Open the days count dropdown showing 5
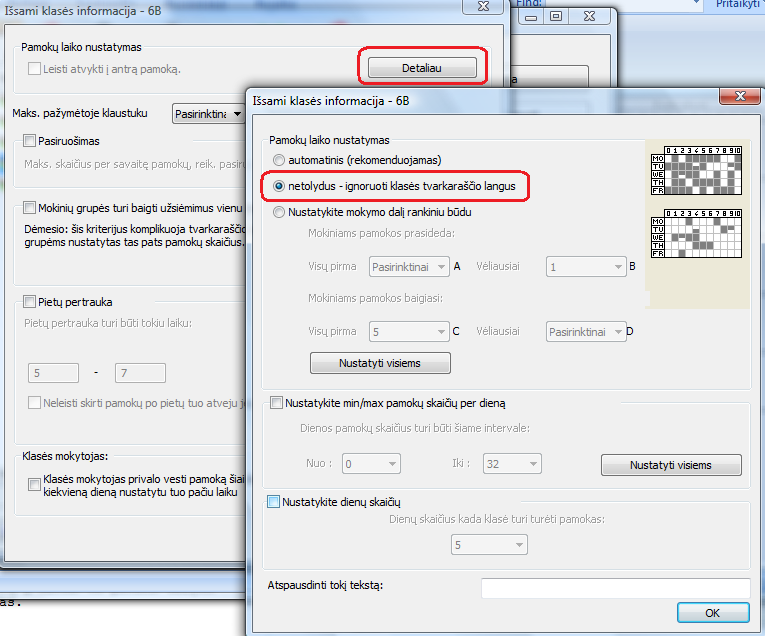Viewport: 765px width, 636px height. [x=489, y=545]
